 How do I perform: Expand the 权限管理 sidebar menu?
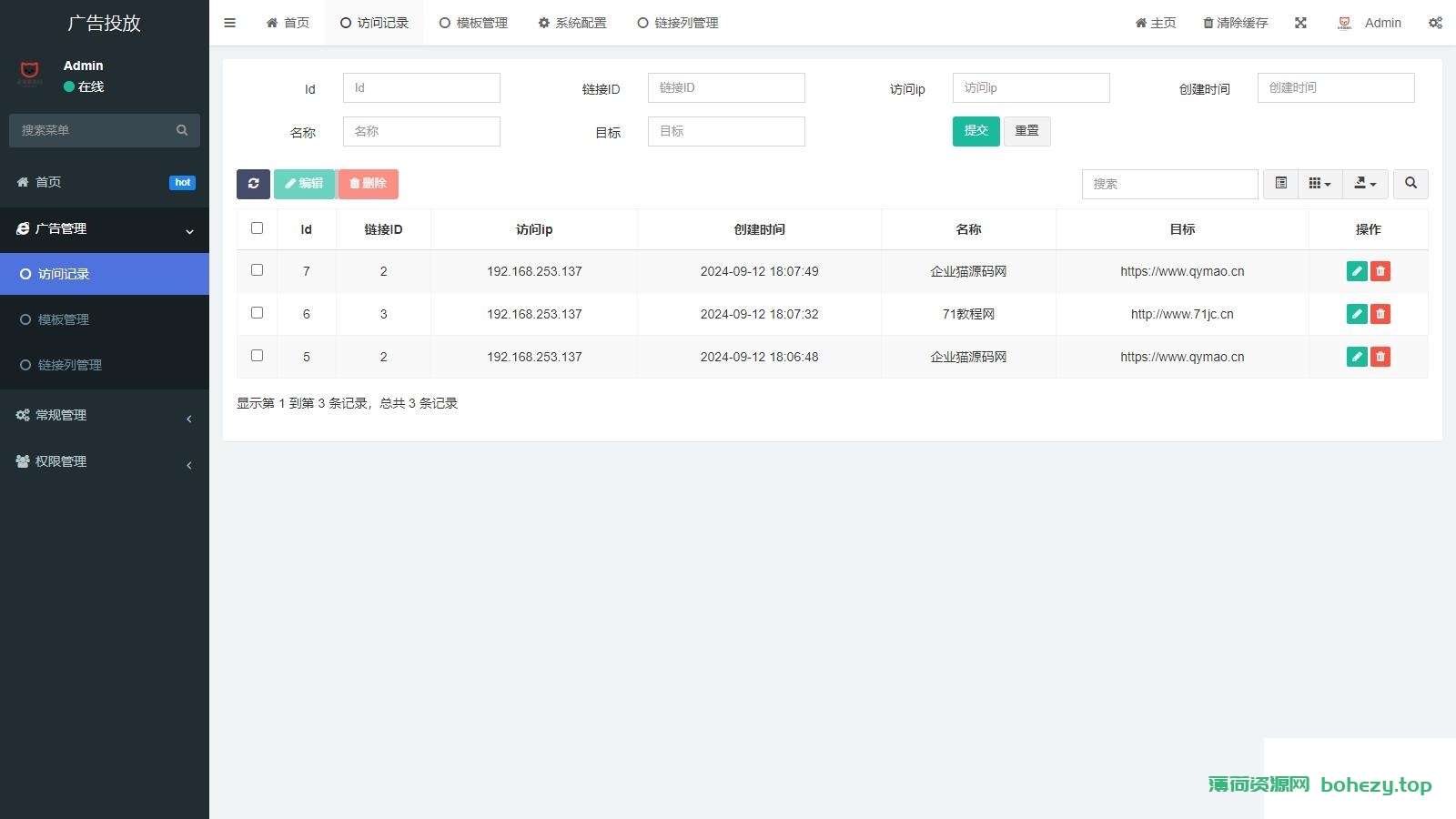tap(105, 461)
